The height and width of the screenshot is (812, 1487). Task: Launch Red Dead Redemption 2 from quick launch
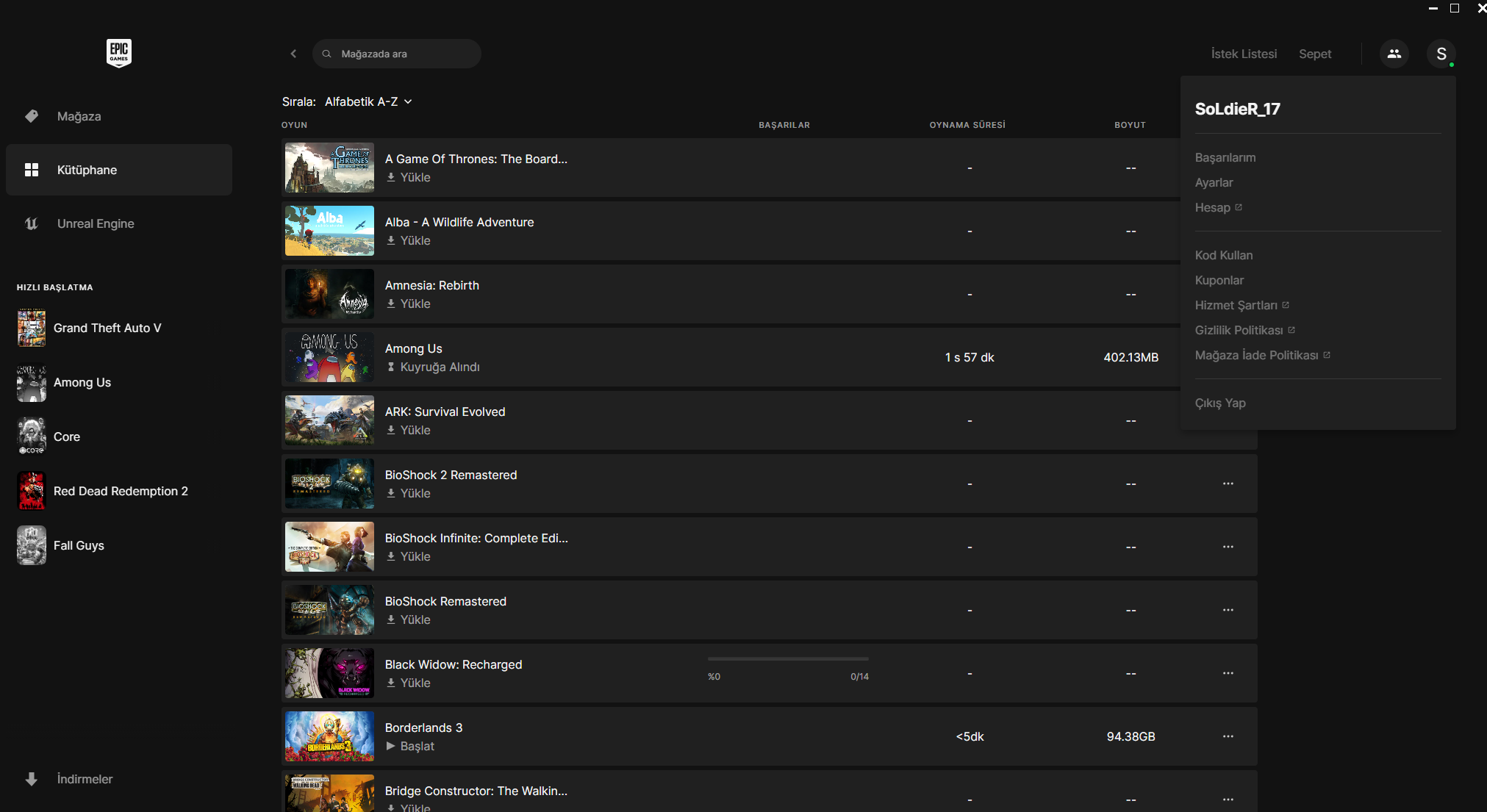click(x=103, y=491)
